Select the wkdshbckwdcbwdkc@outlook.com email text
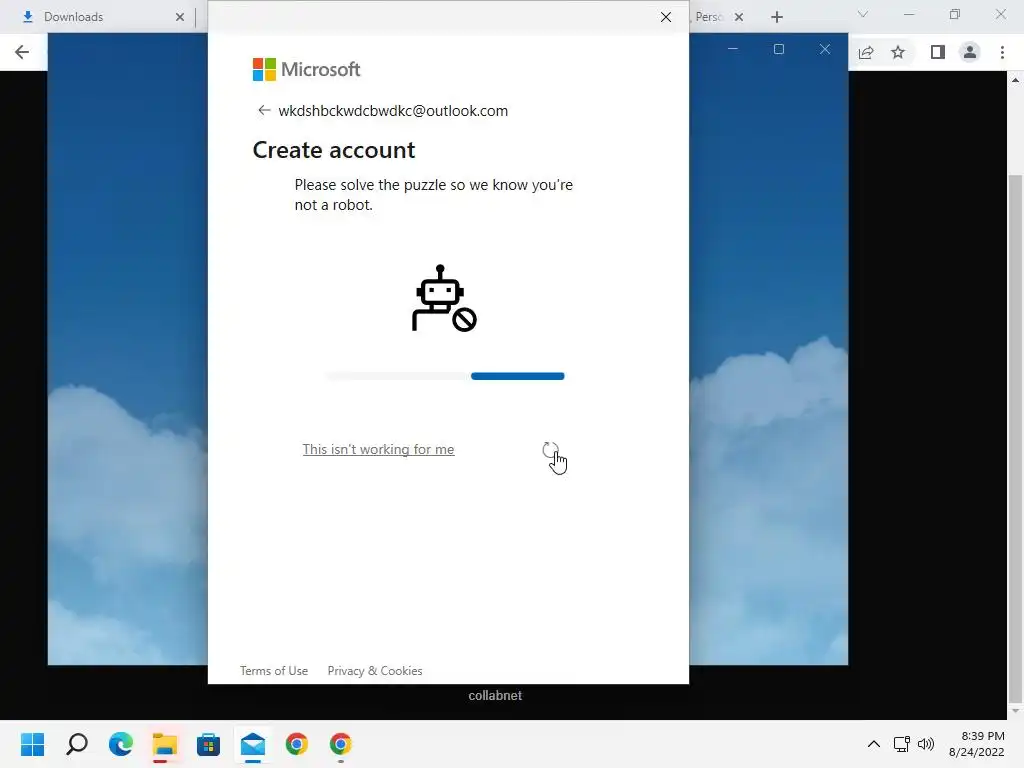Screen dimensions: 1024x768 [x=393, y=111]
